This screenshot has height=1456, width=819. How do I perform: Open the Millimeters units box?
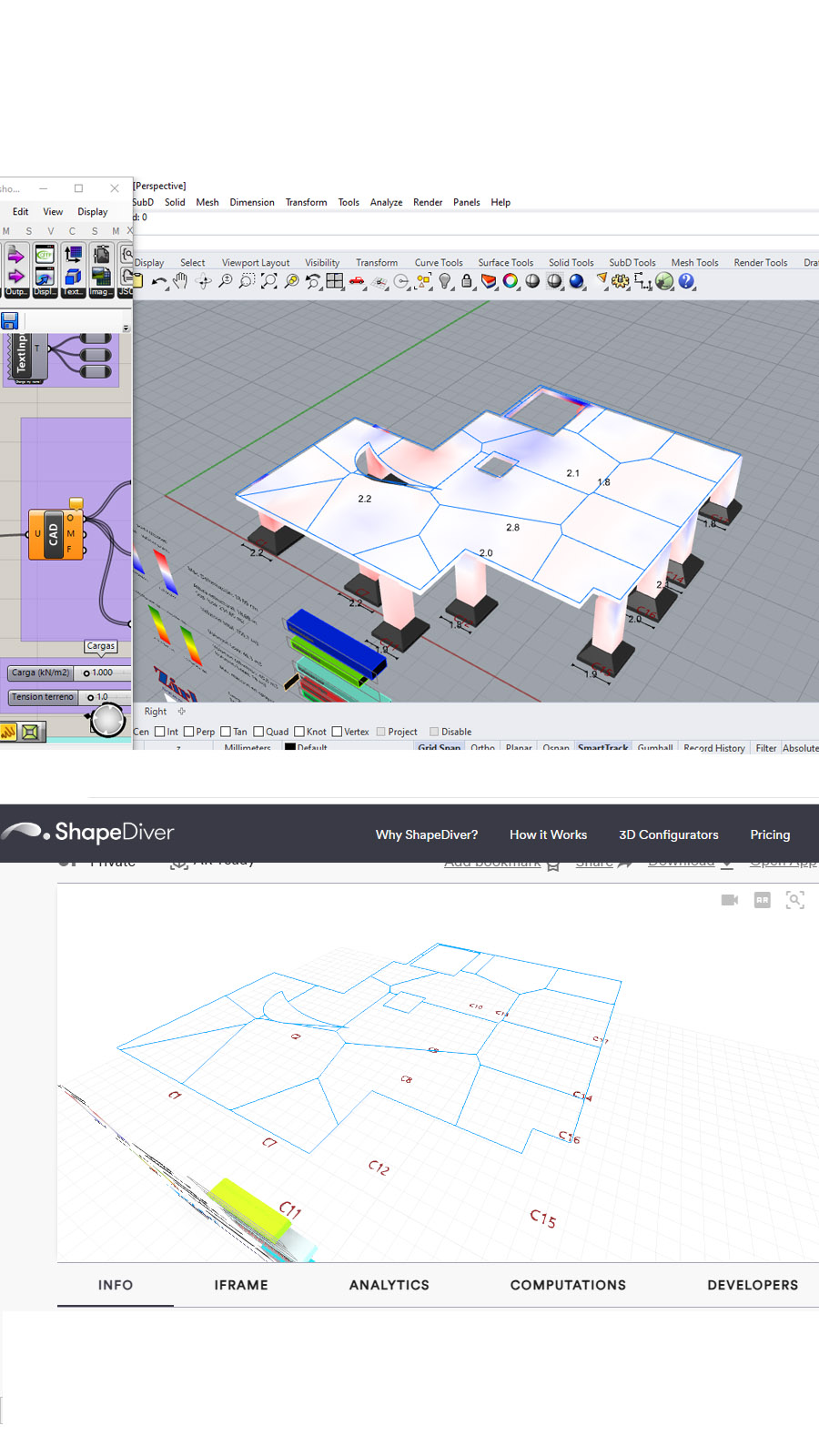(x=248, y=748)
